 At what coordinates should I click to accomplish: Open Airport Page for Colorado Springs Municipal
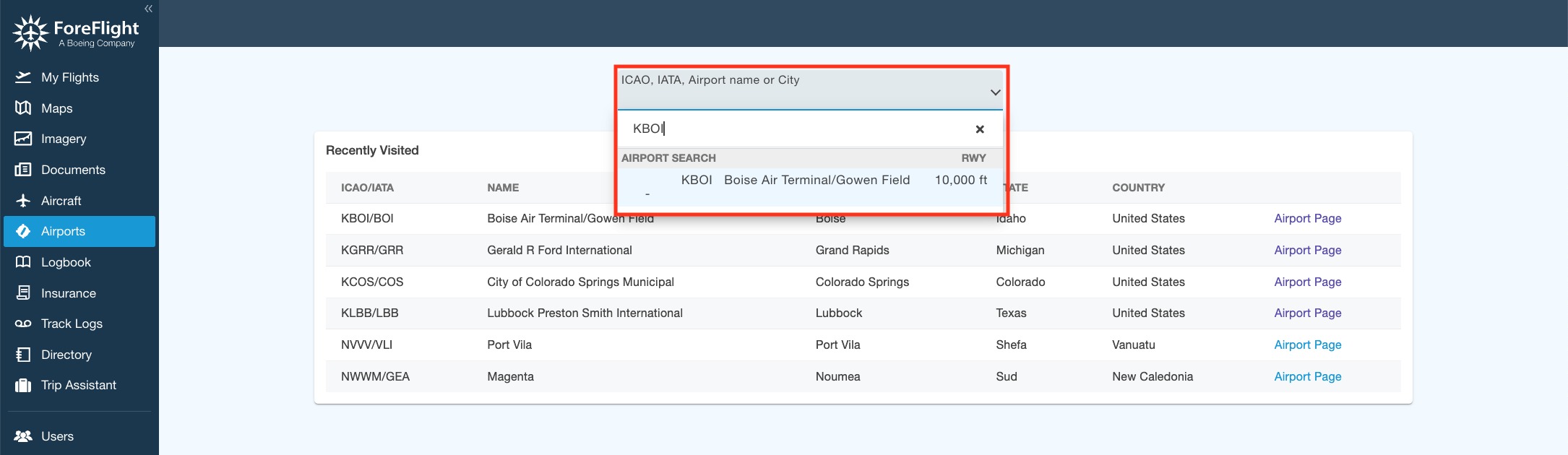(1307, 282)
